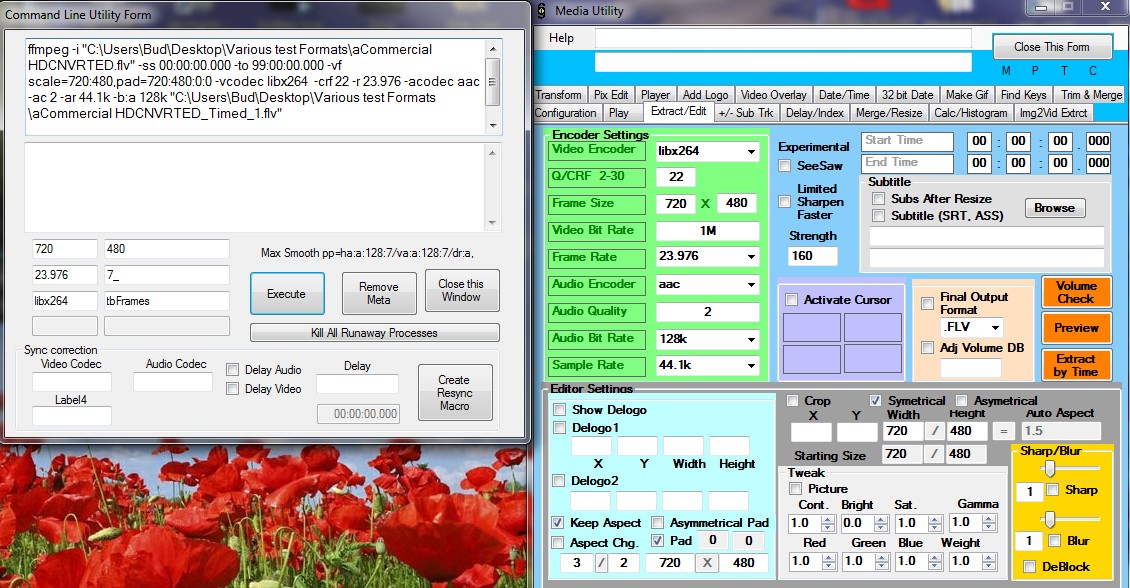Click Create Resync Macro button
The width and height of the screenshot is (1130, 588).
(x=455, y=393)
